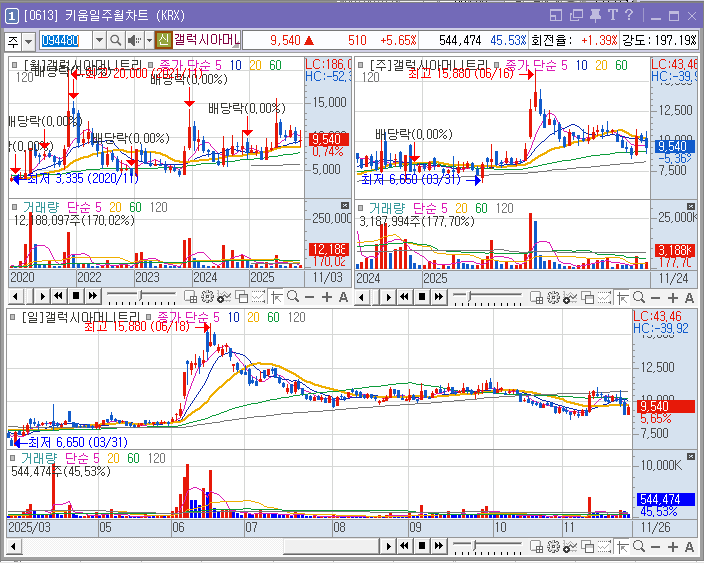Click the stock code input field 094480

pyautogui.click(x=66, y=41)
